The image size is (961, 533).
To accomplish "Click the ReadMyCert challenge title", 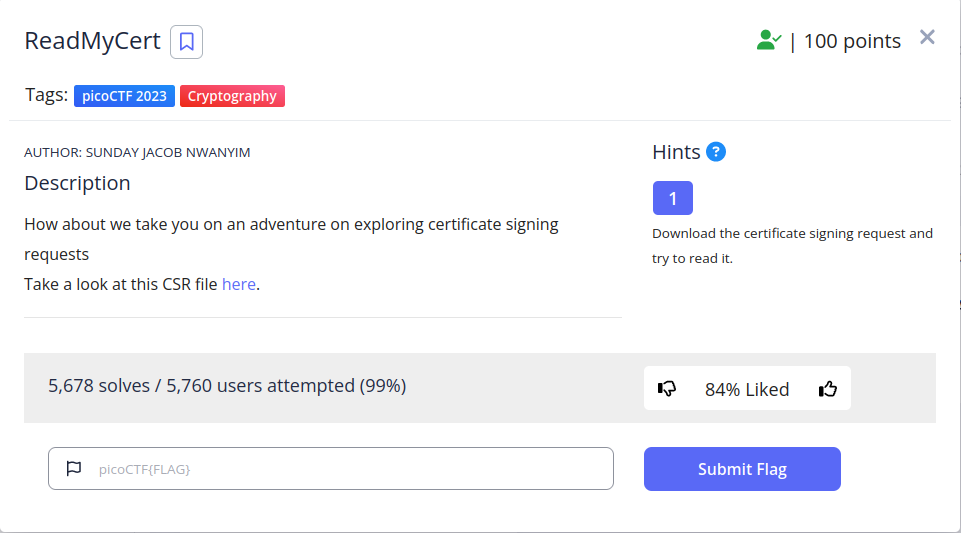I will (x=92, y=41).
